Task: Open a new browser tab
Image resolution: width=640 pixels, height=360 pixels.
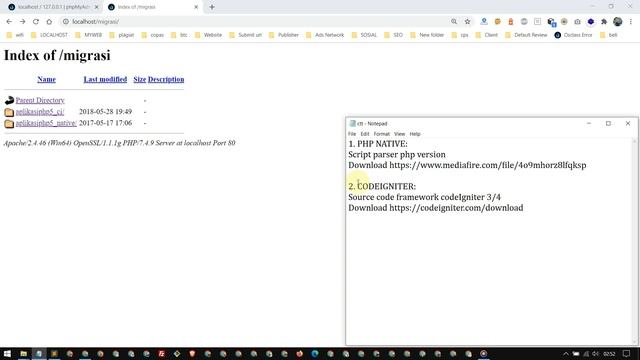Action: click(x=212, y=7)
